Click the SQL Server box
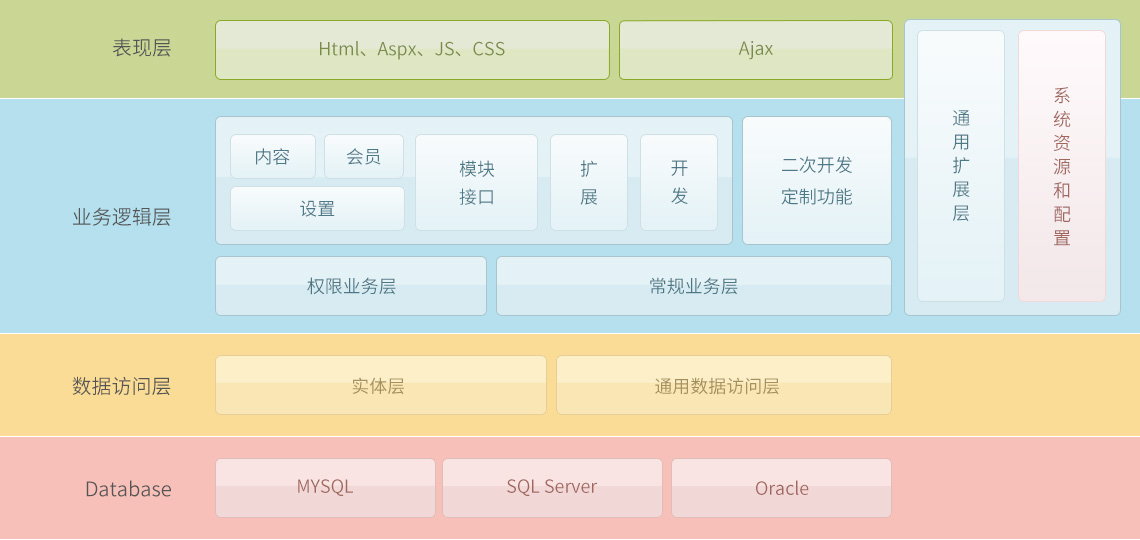The image size is (1140, 540). click(552, 488)
